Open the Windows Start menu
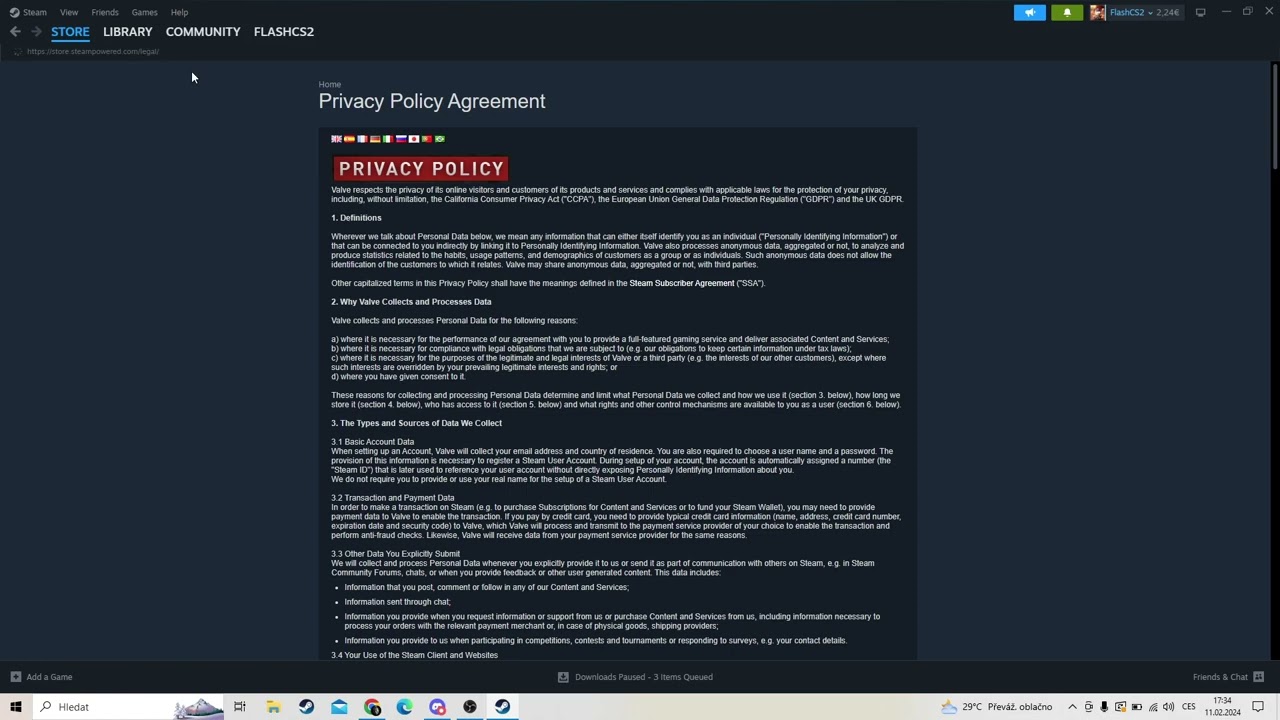The height and width of the screenshot is (720, 1280). point(16,707)
